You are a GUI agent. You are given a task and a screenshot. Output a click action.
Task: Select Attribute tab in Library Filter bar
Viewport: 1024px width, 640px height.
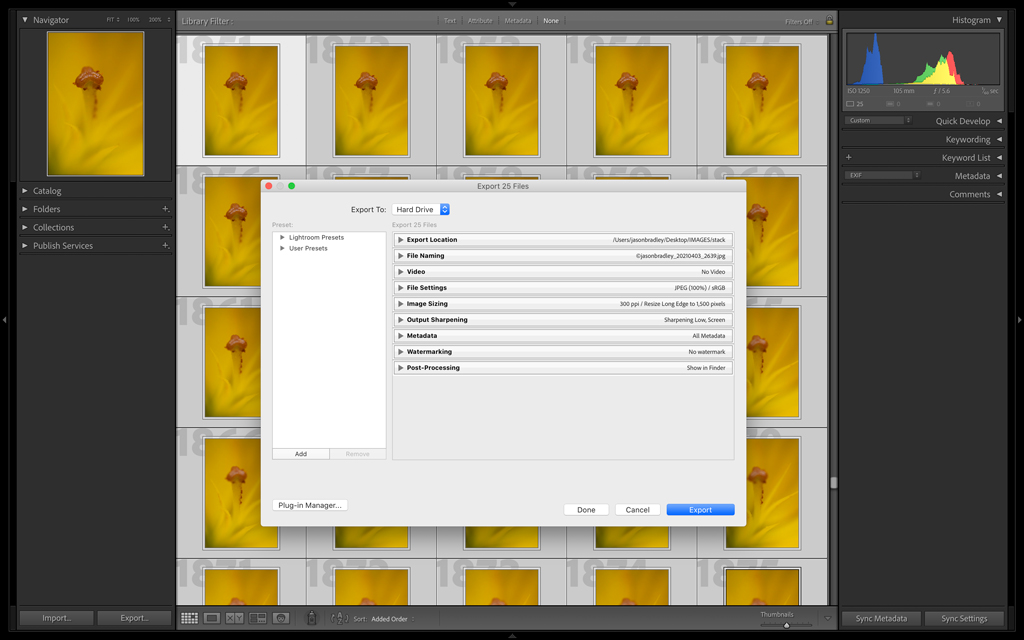click(480, 21)
